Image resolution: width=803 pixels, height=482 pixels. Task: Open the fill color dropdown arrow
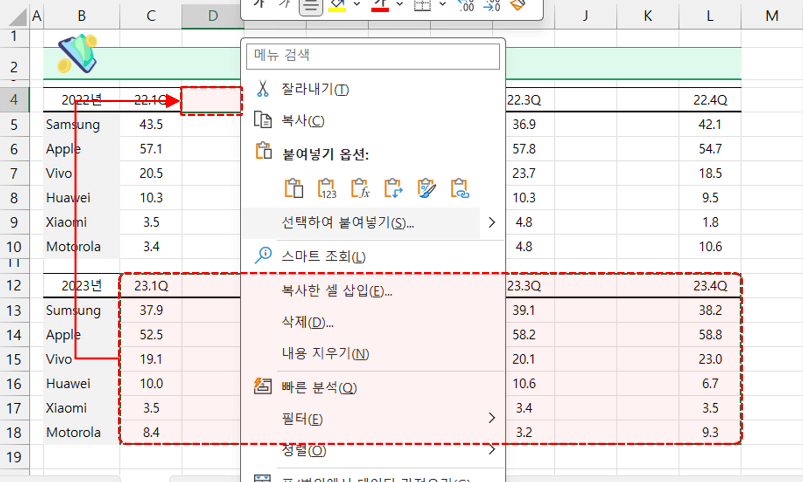click(x=357, y=5)
